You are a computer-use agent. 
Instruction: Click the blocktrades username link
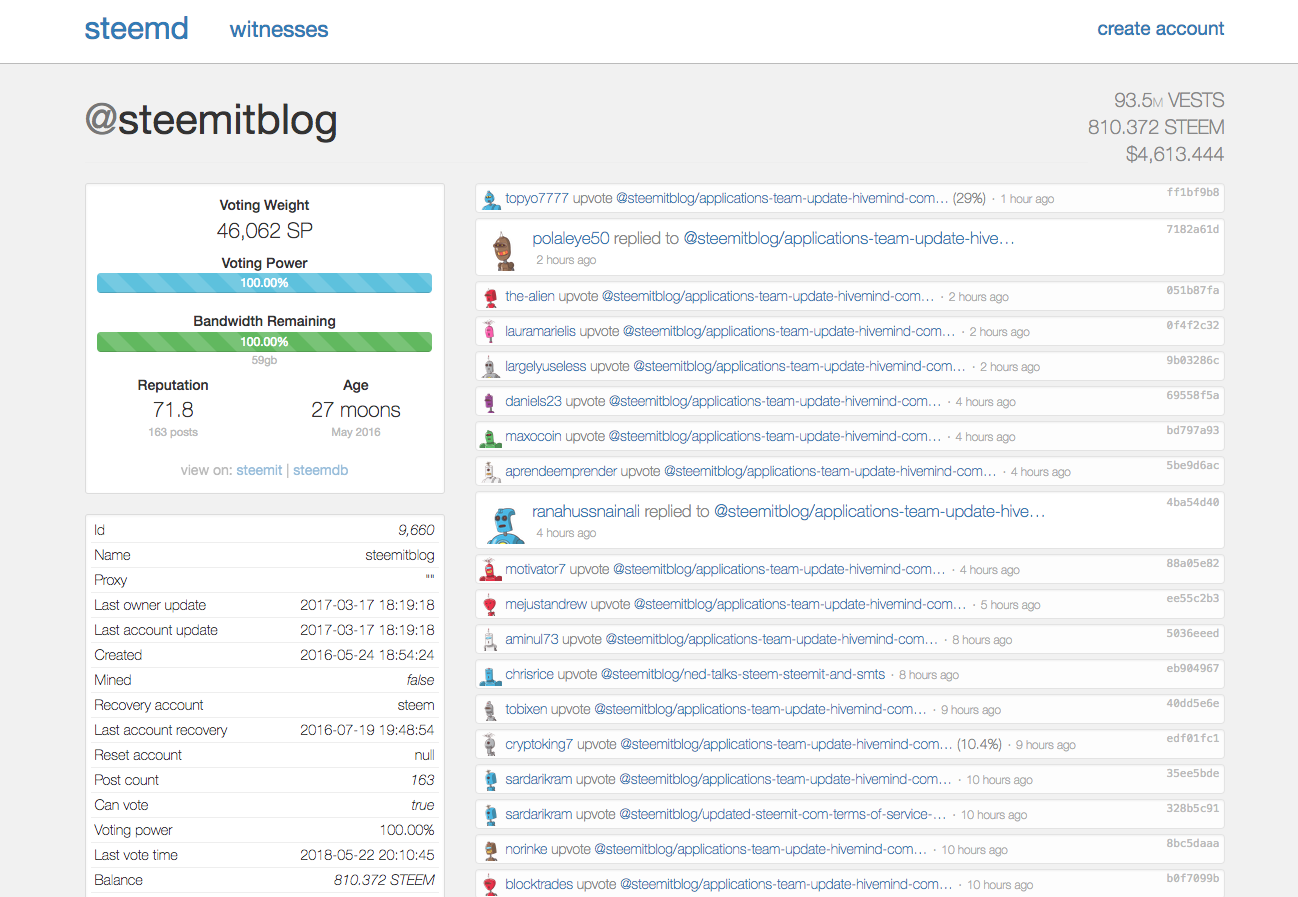(x=538, y=885)
